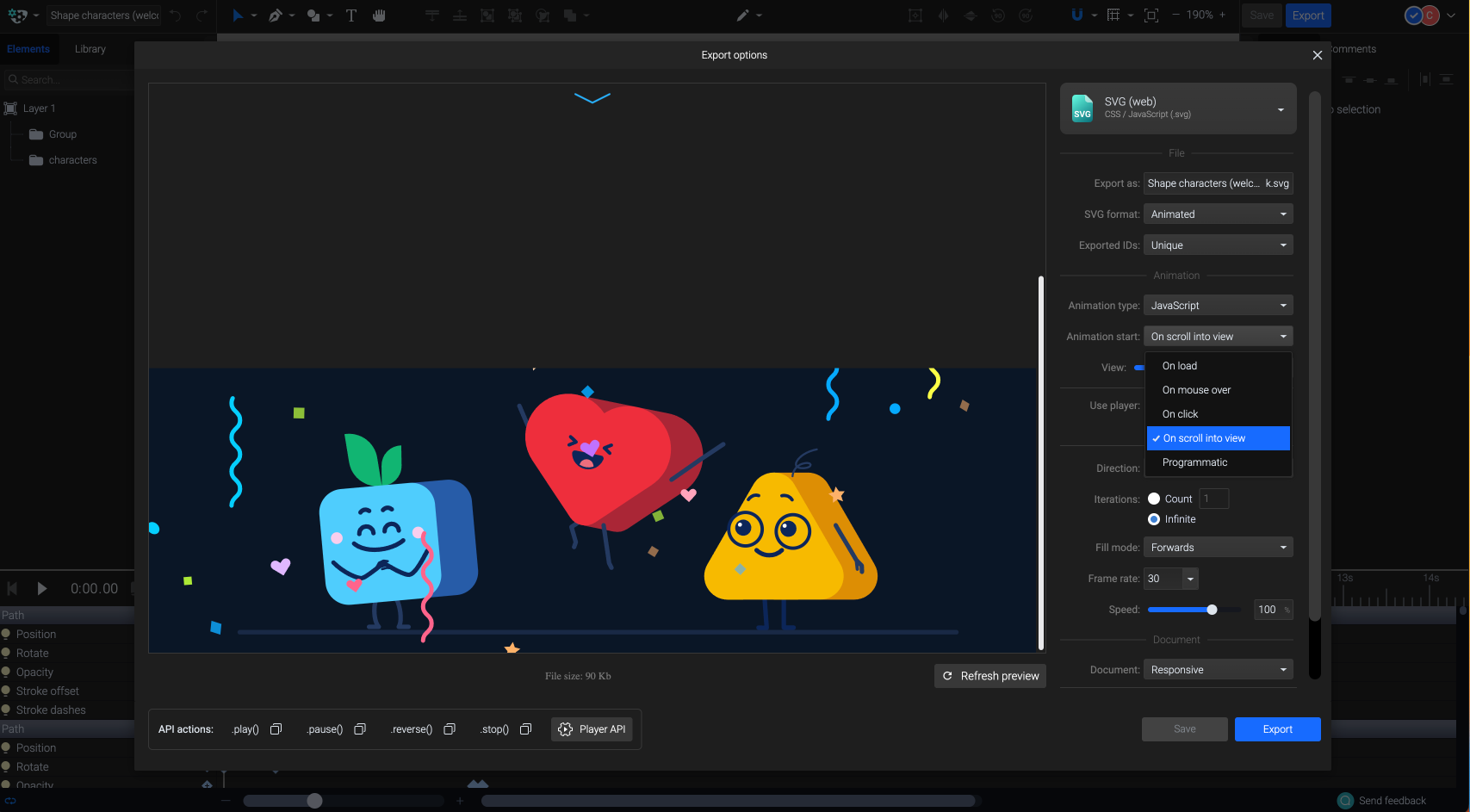Select the Text tool
Viewport: 1470px width, 812px height.
(351, 15)
